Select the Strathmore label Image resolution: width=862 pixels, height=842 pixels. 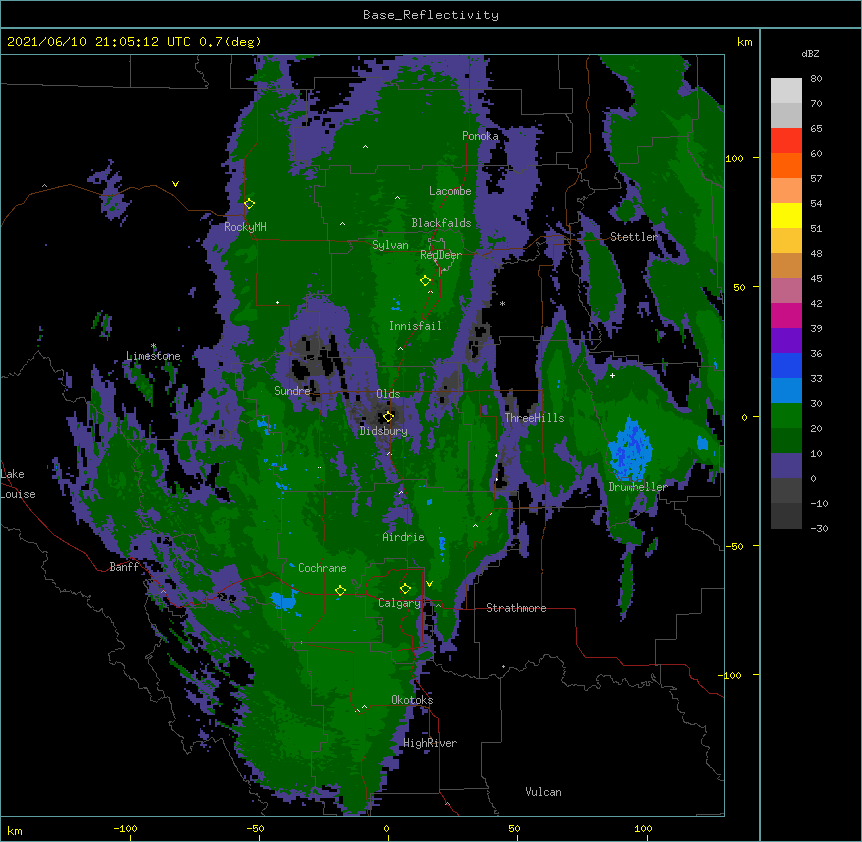pyautogui.click(x=516, y=608)
